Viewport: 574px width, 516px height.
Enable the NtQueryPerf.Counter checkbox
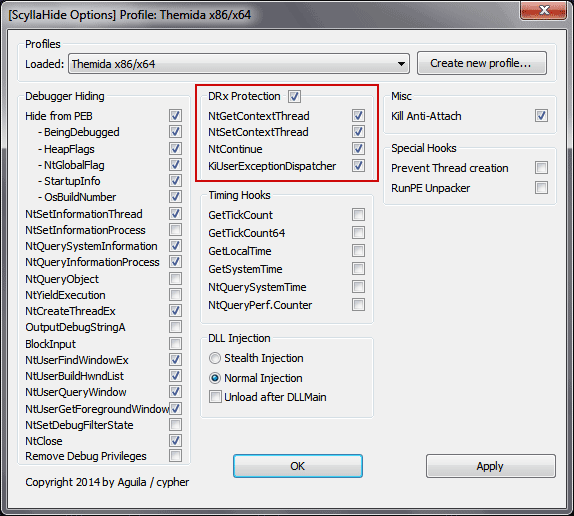pyautogui.click(x=358, y=305)
